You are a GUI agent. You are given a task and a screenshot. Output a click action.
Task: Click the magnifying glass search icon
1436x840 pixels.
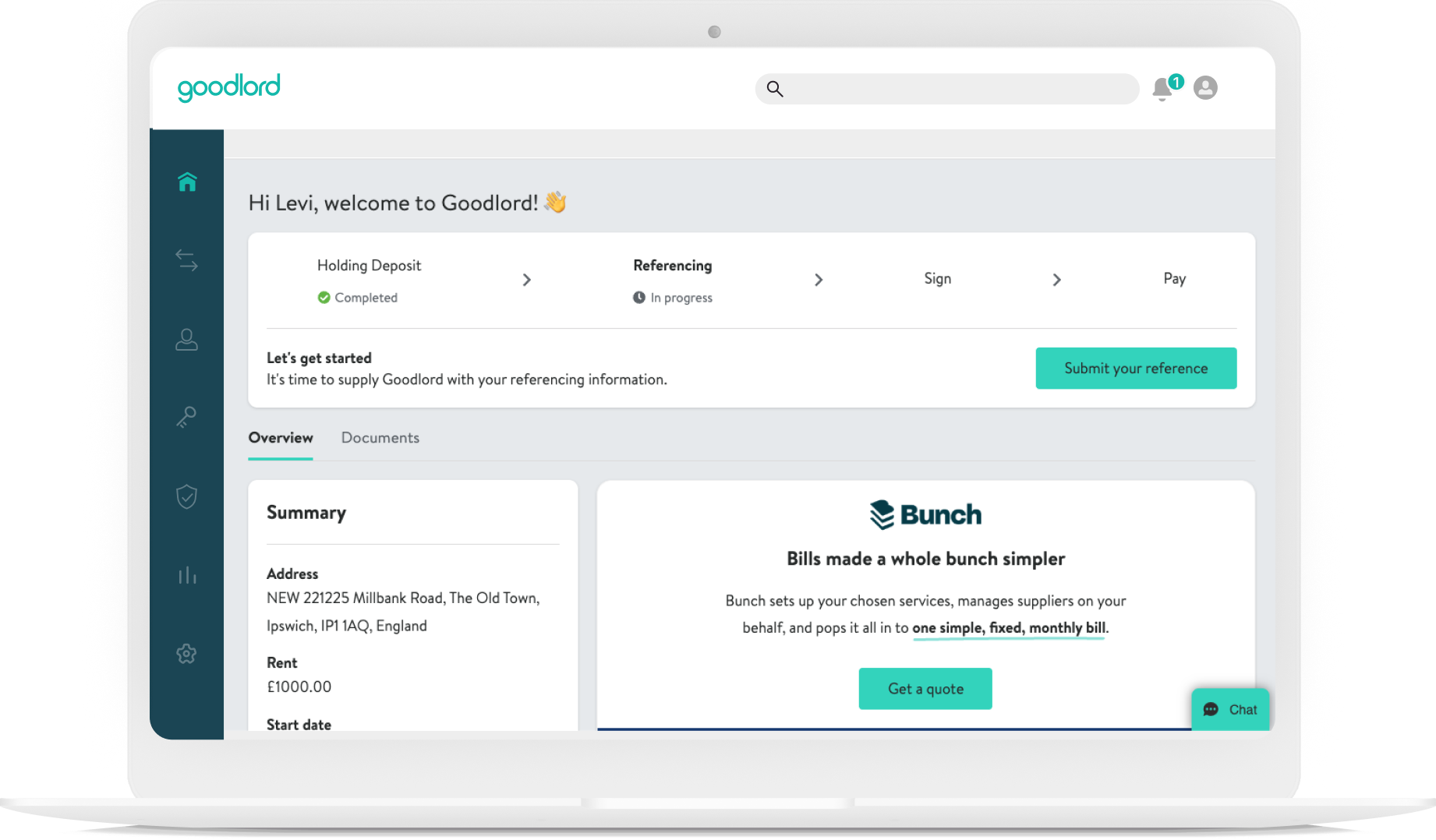click(775, 89)
